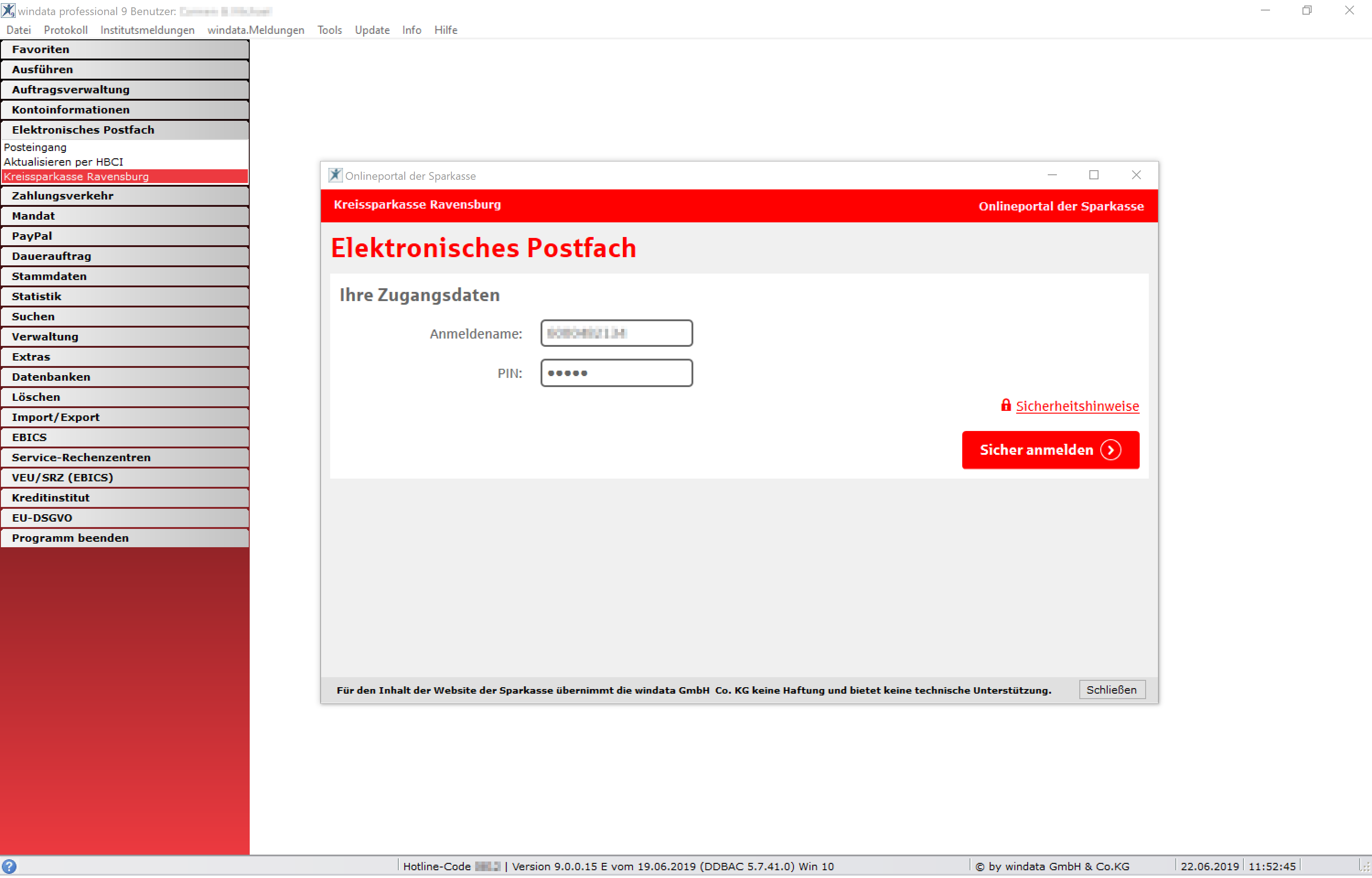The image size is (1372, 878).
Task: Open the Info menu
Action: pyautogui.click(x=412, y=30)
